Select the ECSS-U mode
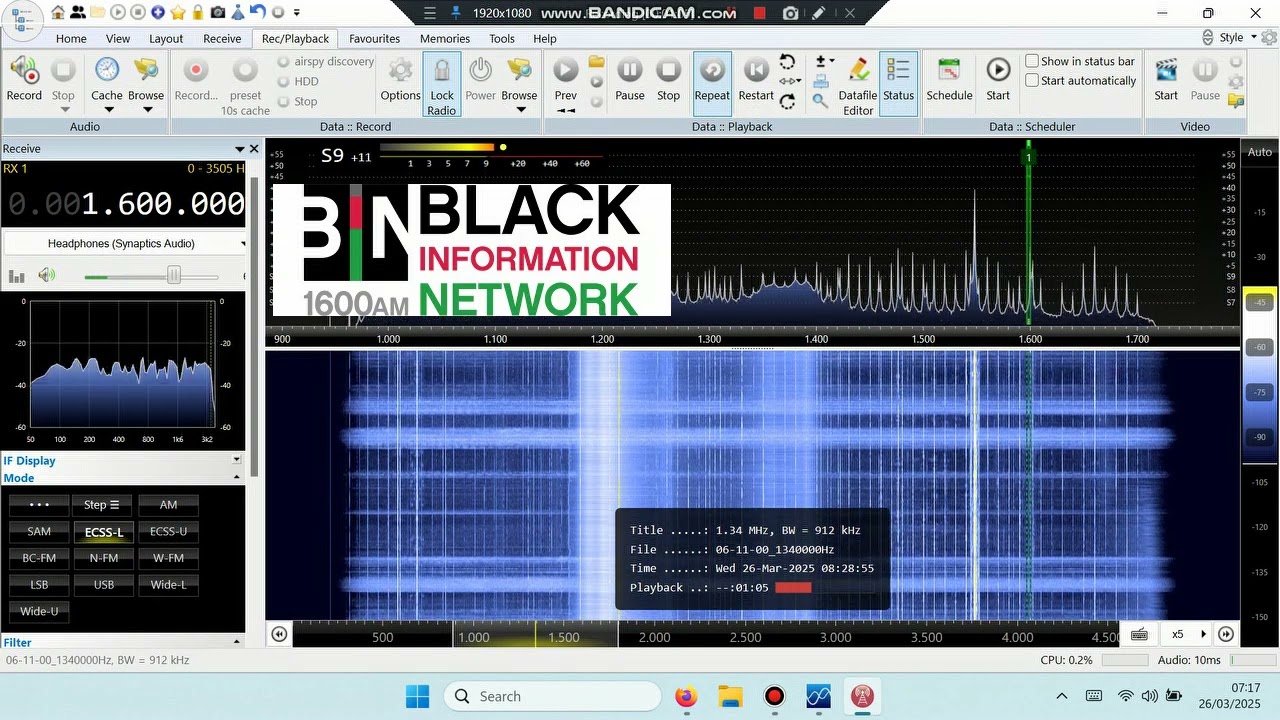 pyautogui.click(x=168, y=531)
